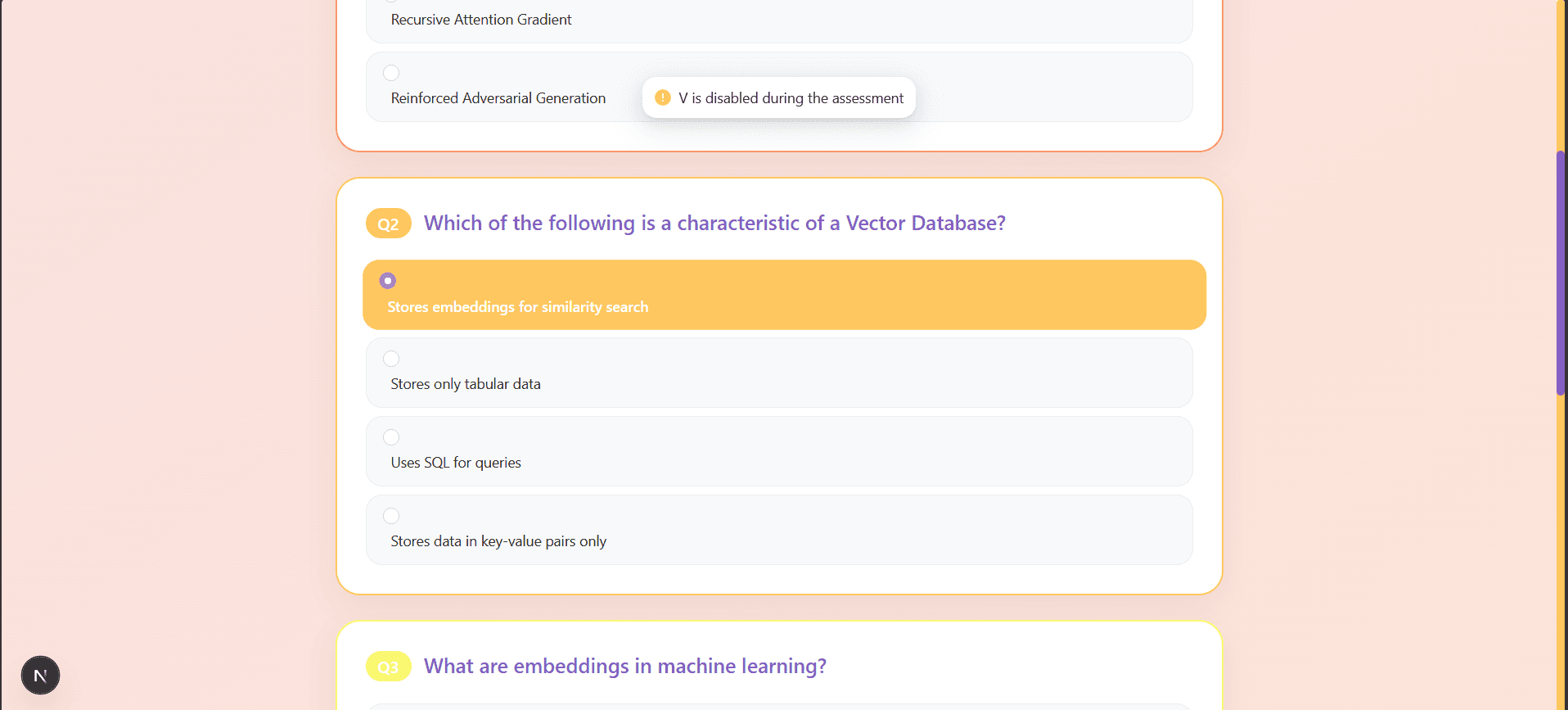The width and height of the screenshot is (1568, 710).
Task: Click the "Recursive Attention Gradient" option text
Action: pos(481,20)
